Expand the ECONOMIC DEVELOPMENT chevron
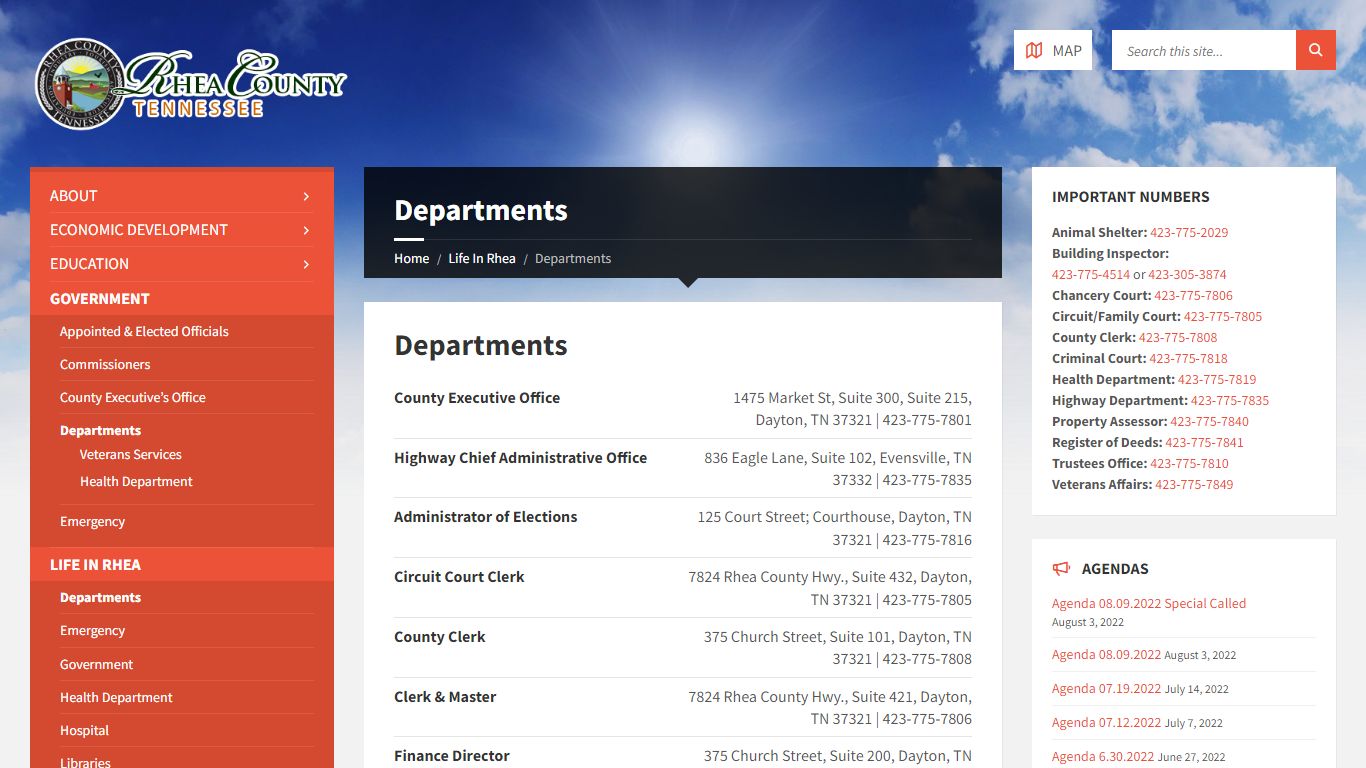 [x=306, y=231]
